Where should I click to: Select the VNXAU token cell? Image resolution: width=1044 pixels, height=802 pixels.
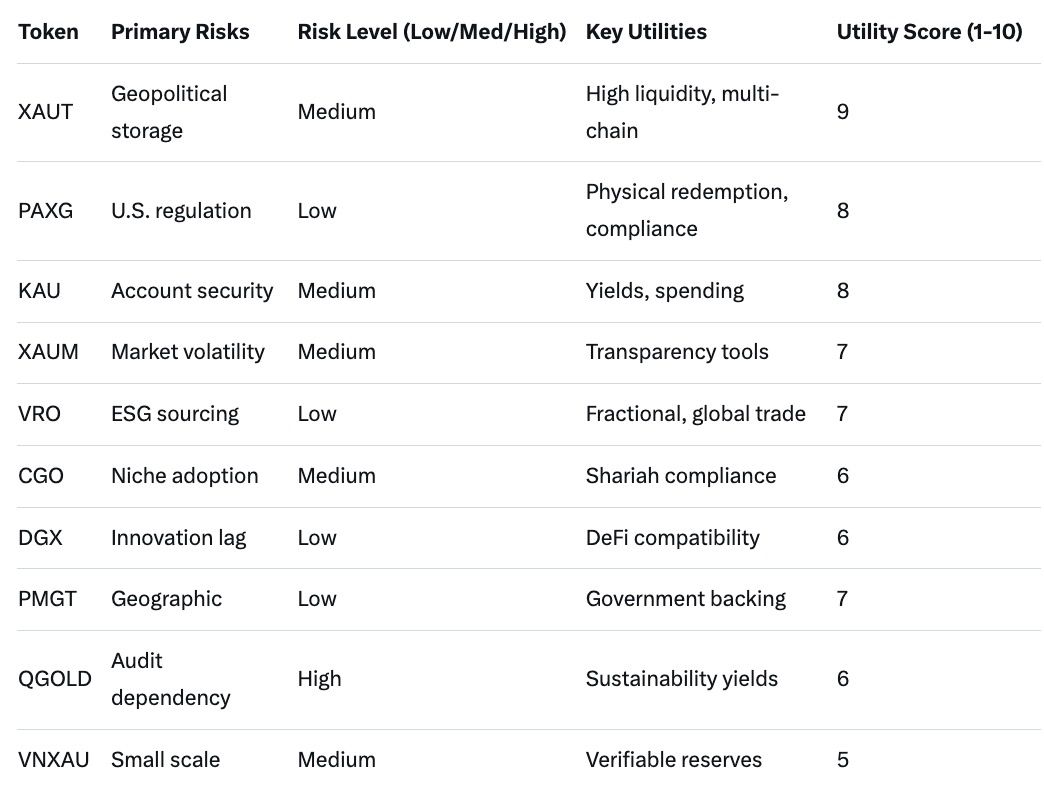point(54,760)
